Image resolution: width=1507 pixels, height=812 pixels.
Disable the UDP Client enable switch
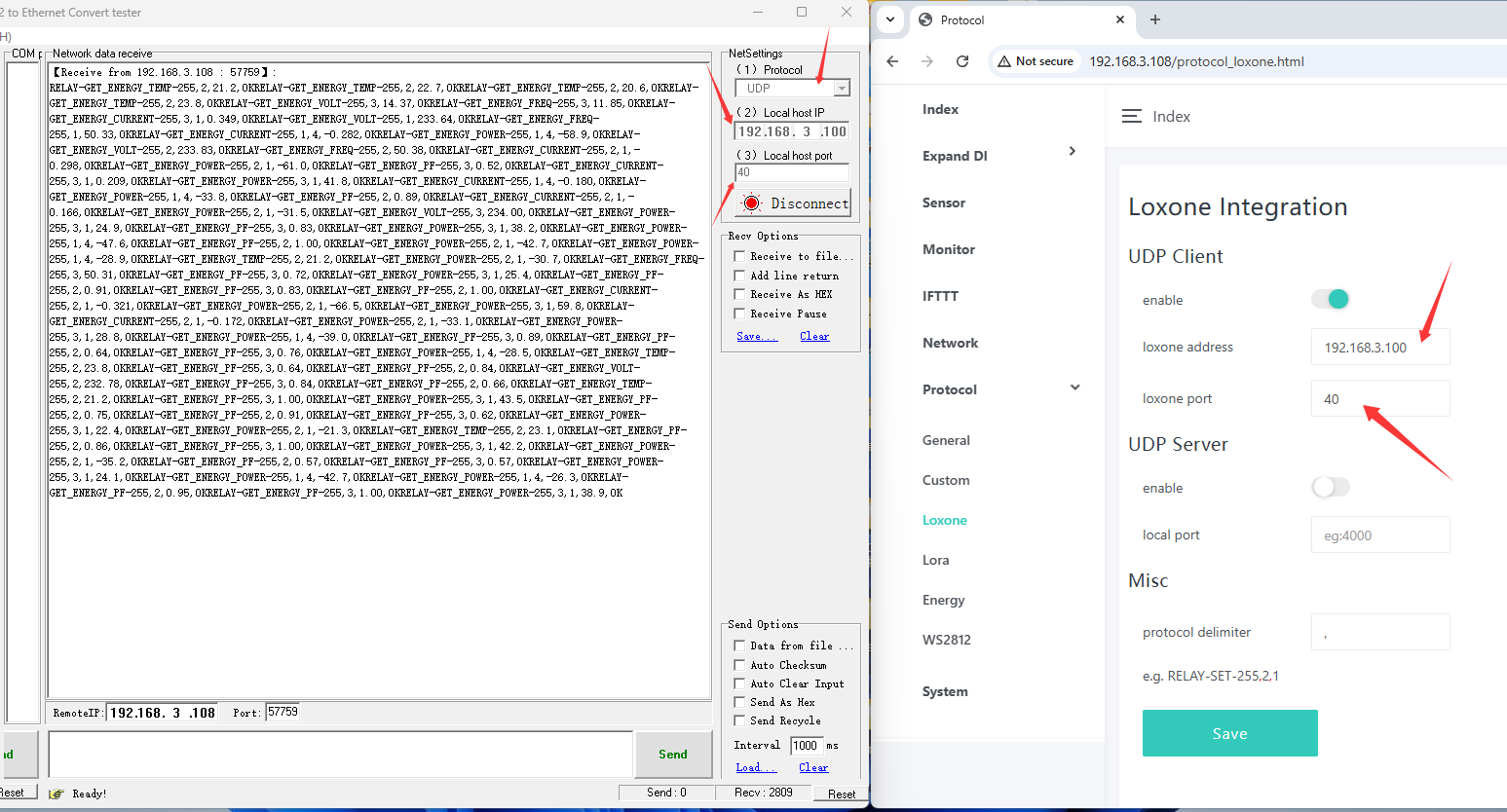(1330, 299)
